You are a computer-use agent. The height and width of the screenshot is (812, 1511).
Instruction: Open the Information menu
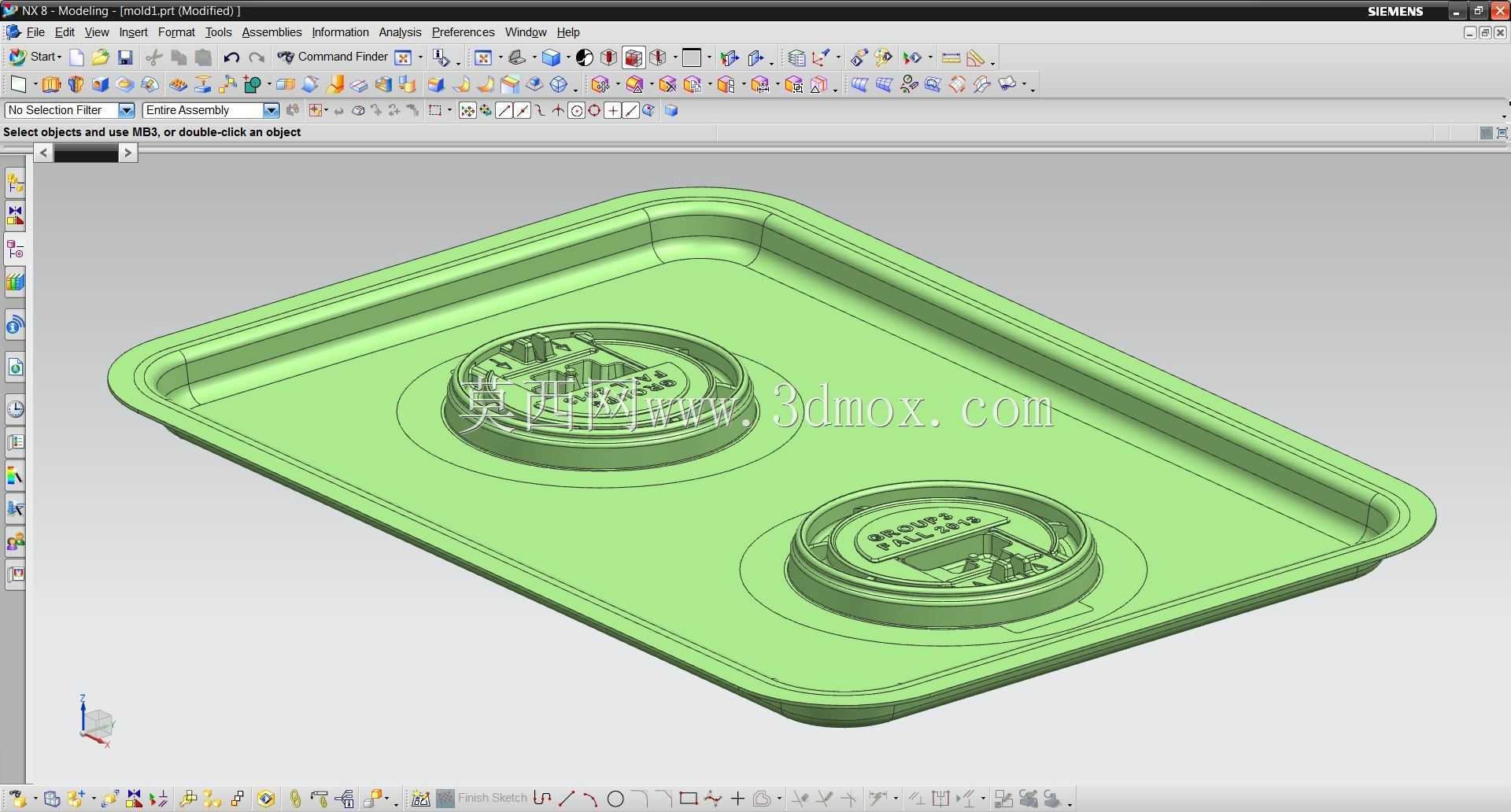point(340,32)
